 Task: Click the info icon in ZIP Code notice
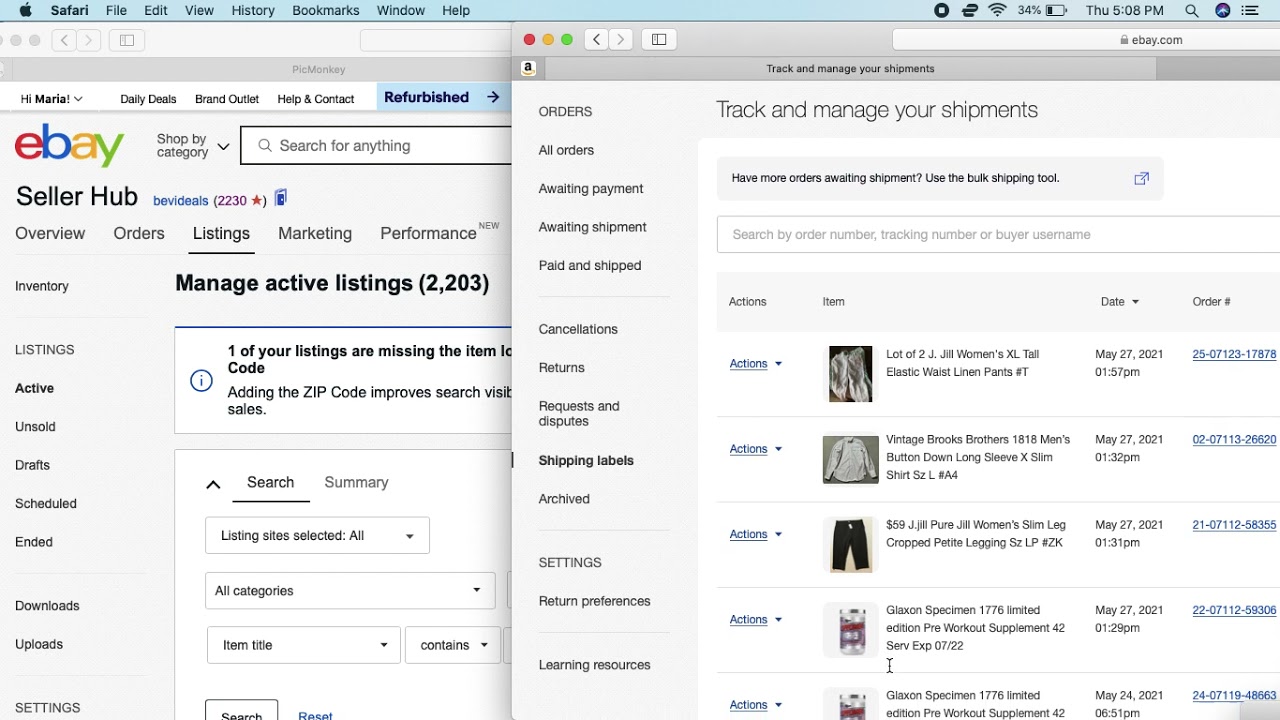pyautogui.click(x=201, y=380)
